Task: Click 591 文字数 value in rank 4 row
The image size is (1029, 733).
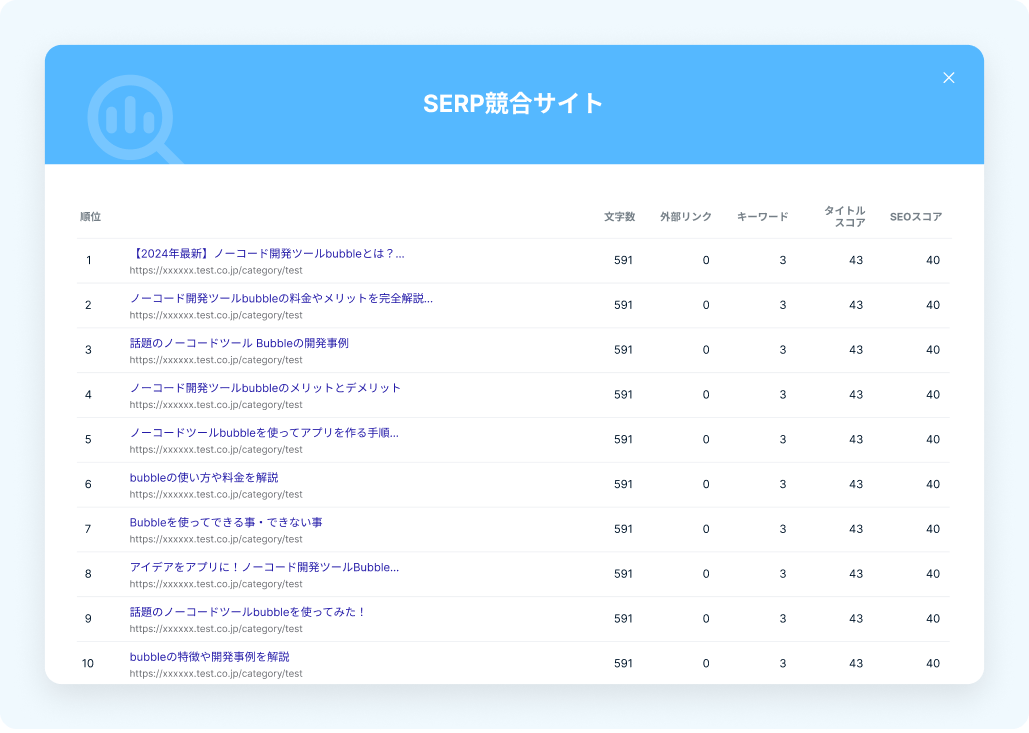Action: click(x=623, y=395)
